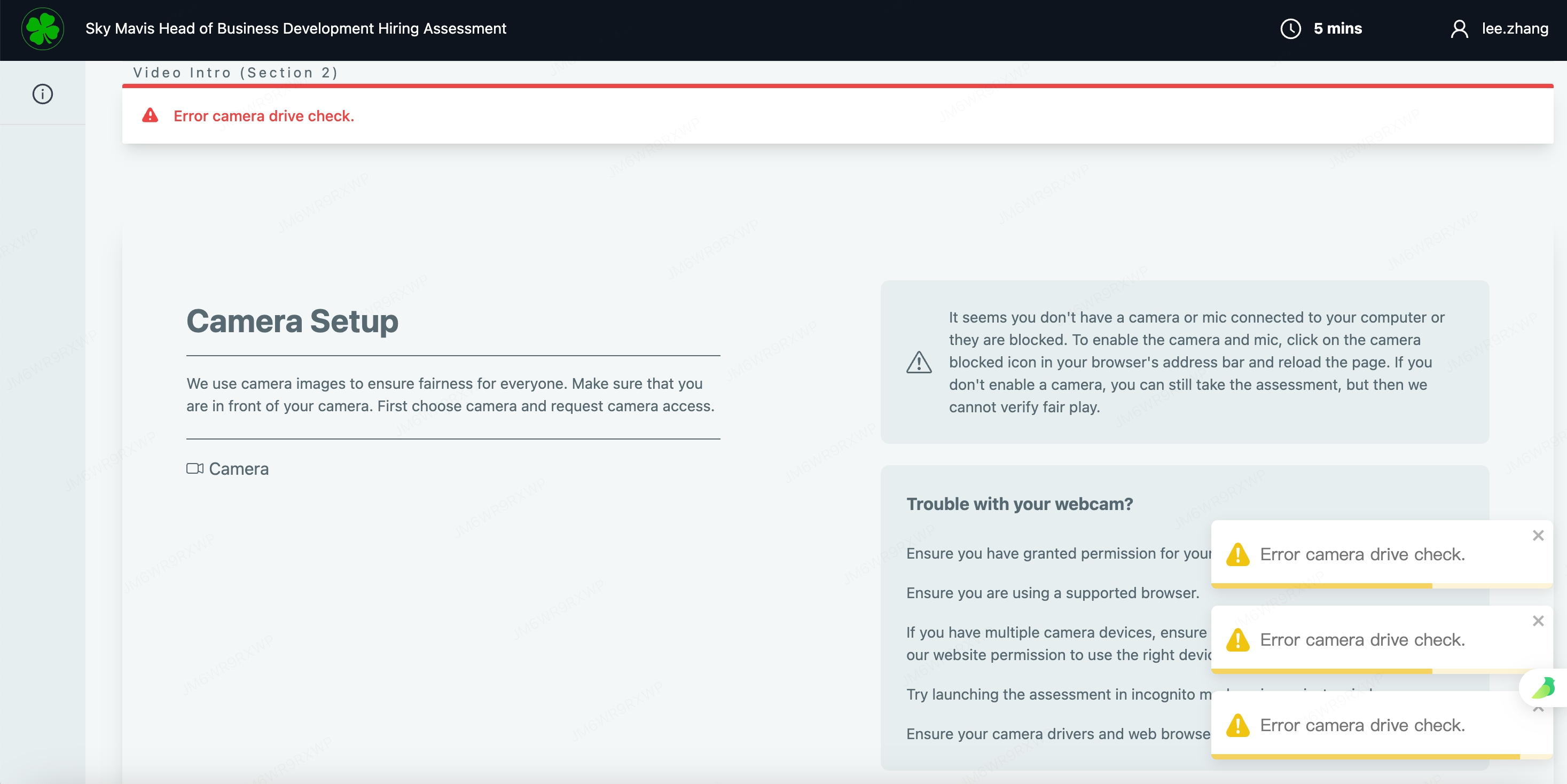Select the Video Intro (Section 2) heading
This screenshot has width=1567, height=784.
tap(236, 73)
